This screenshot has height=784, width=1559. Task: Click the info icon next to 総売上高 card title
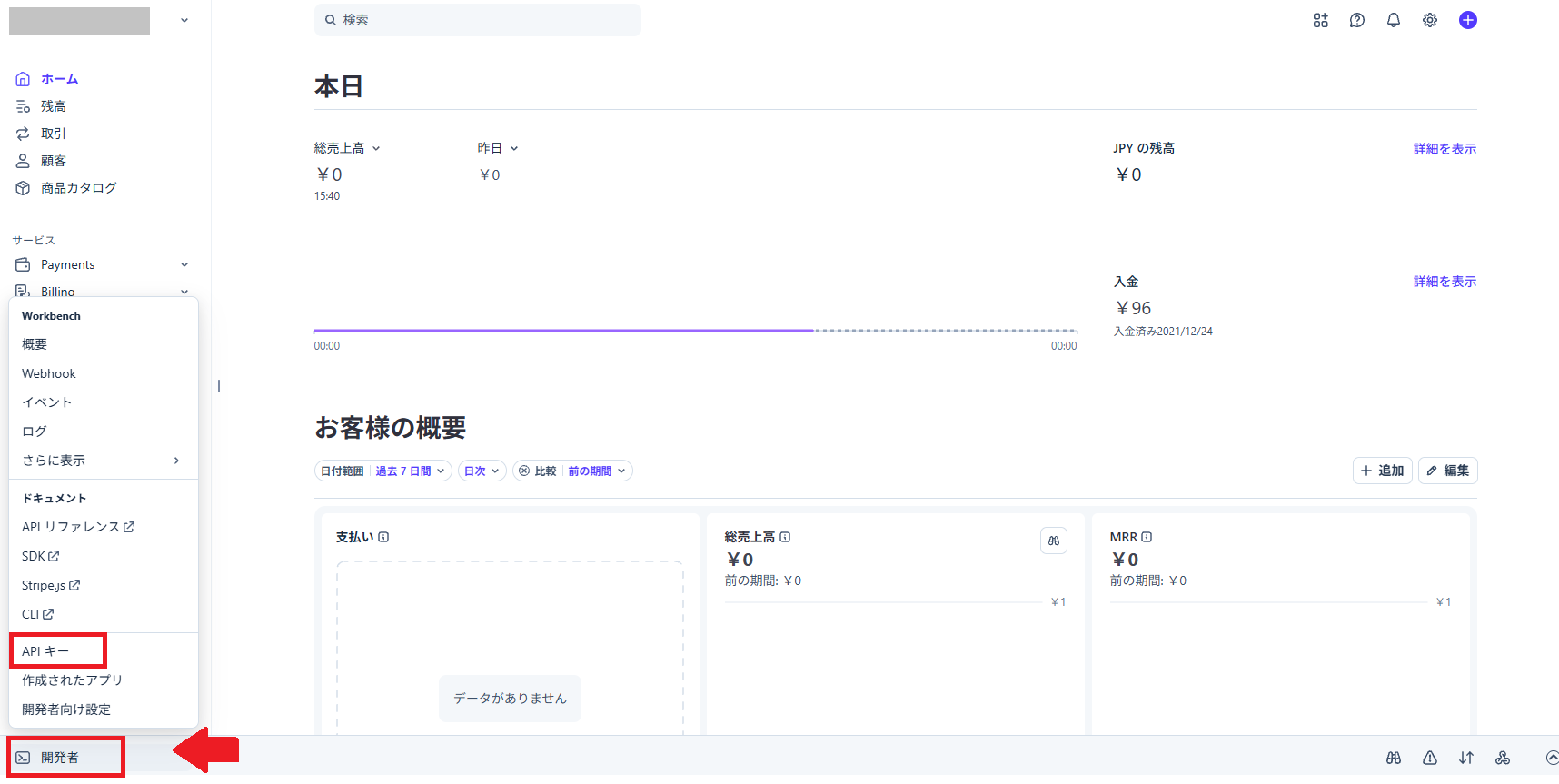coord(785,537)
